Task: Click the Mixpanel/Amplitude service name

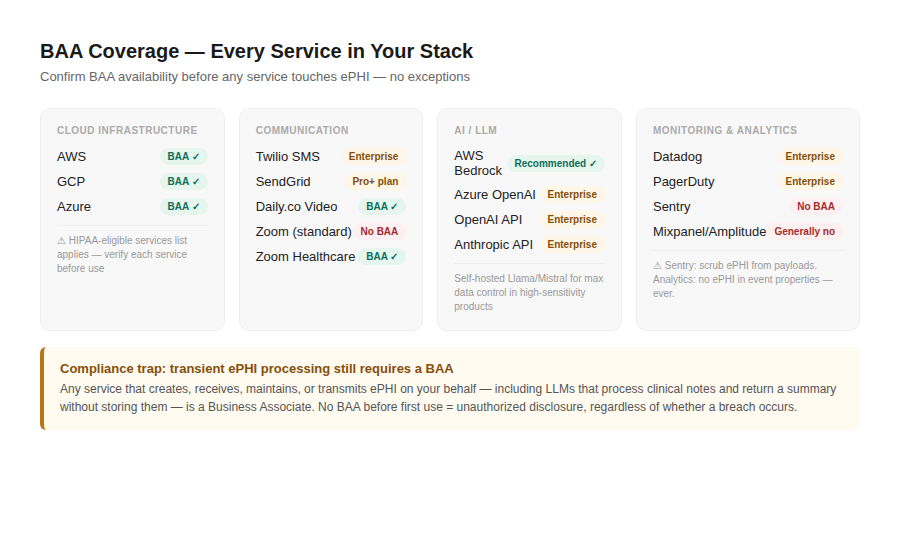Action: [709, 232]
